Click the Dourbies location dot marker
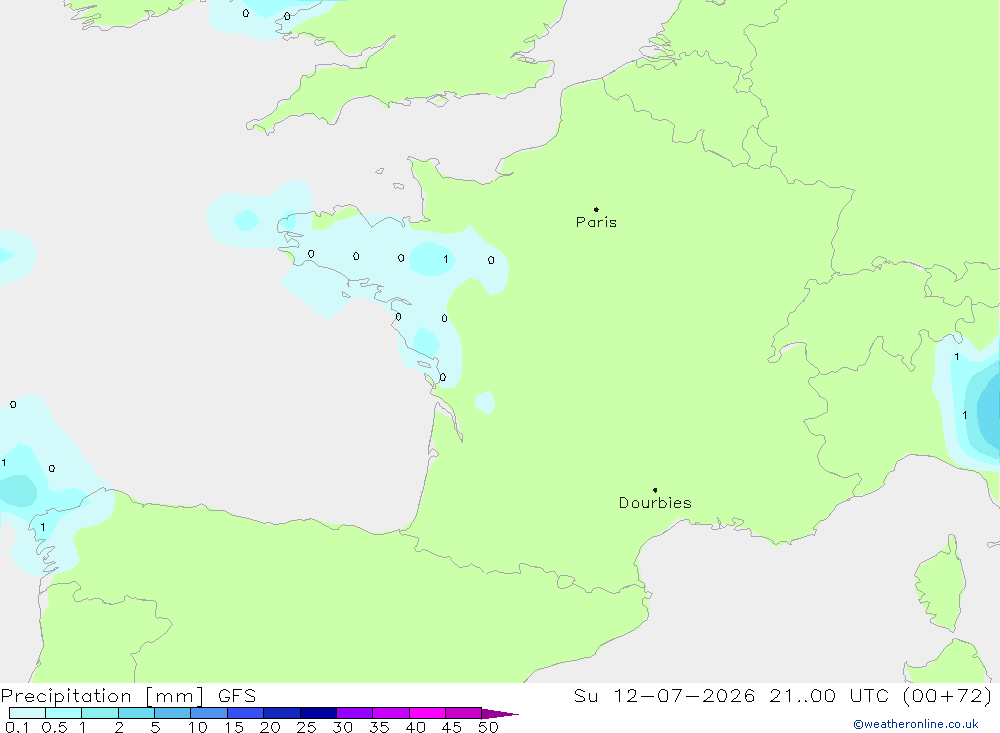This screenshot has width=1000, height=733. click(655, 490)
